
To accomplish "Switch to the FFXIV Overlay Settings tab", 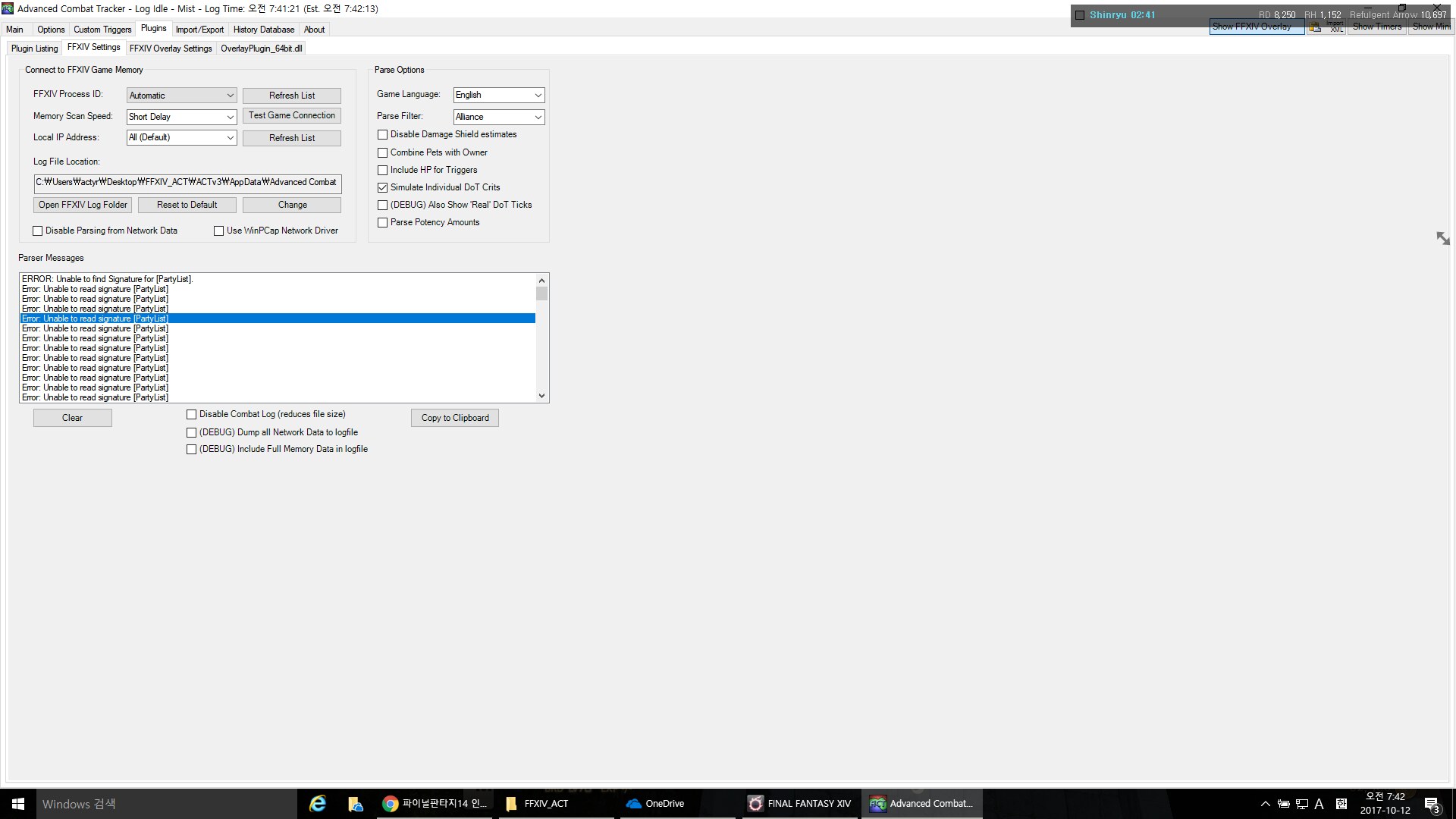I will (x=171, y=49).
